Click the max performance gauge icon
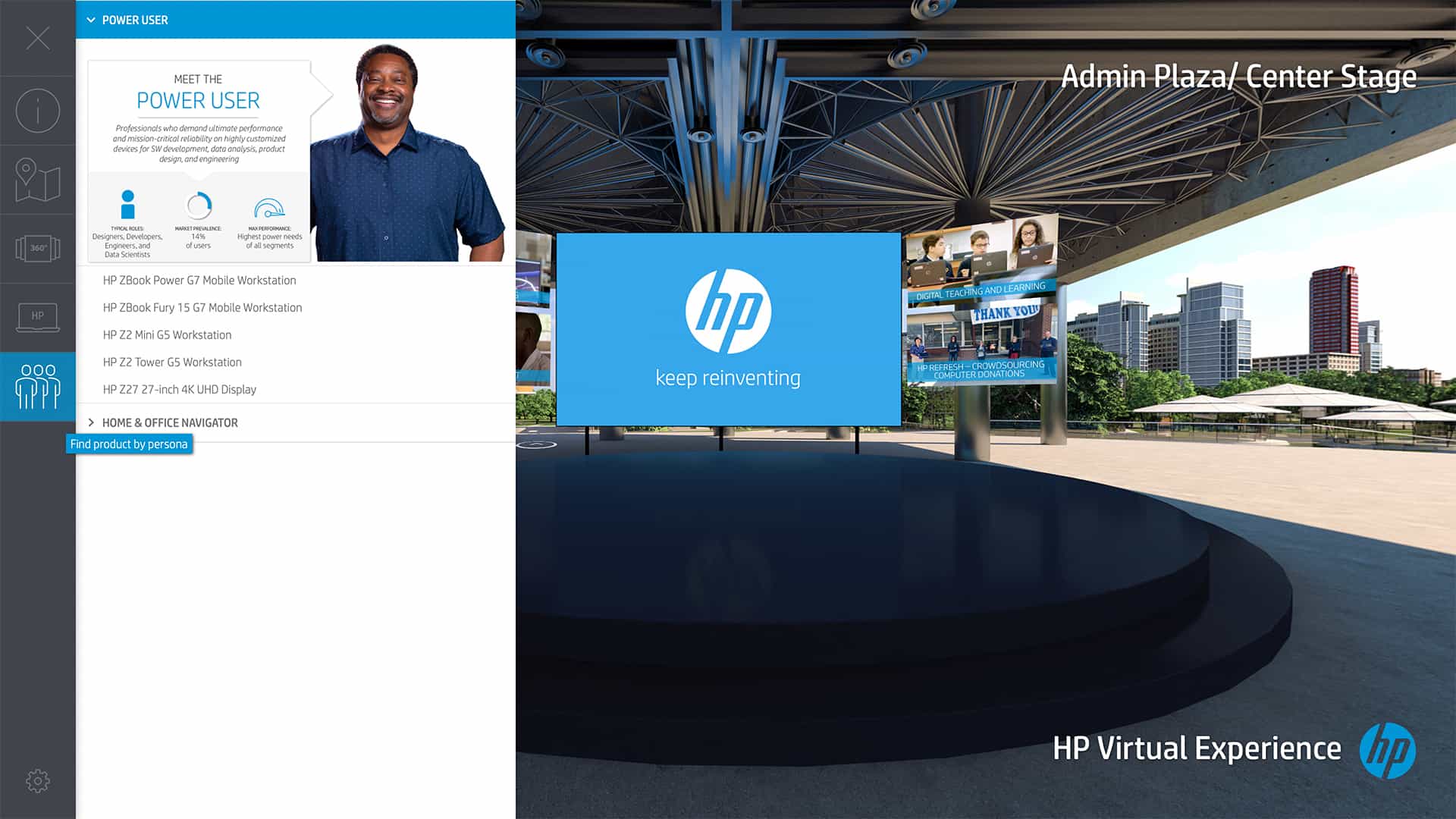 269,207
